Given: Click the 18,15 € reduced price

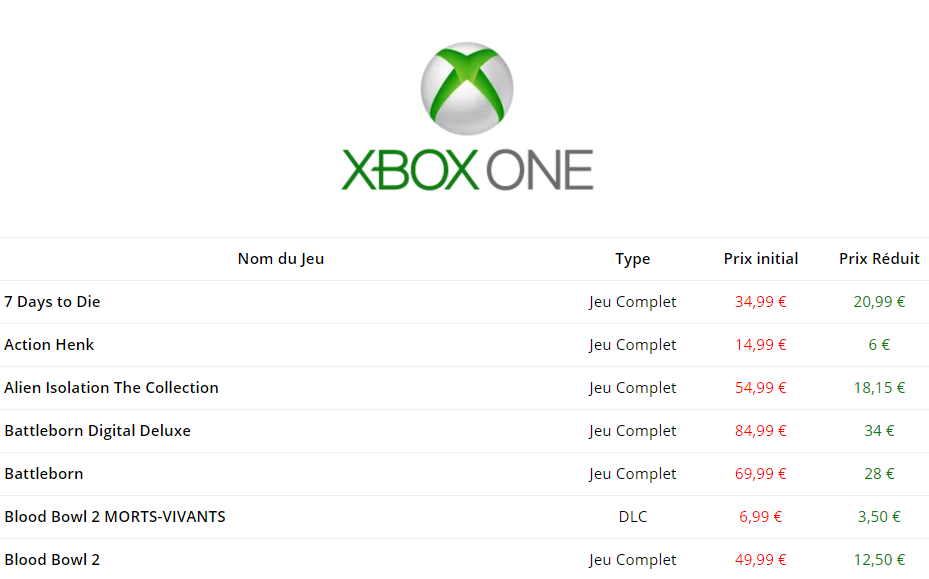Looking at the screenshot, I should click(879, 388).
